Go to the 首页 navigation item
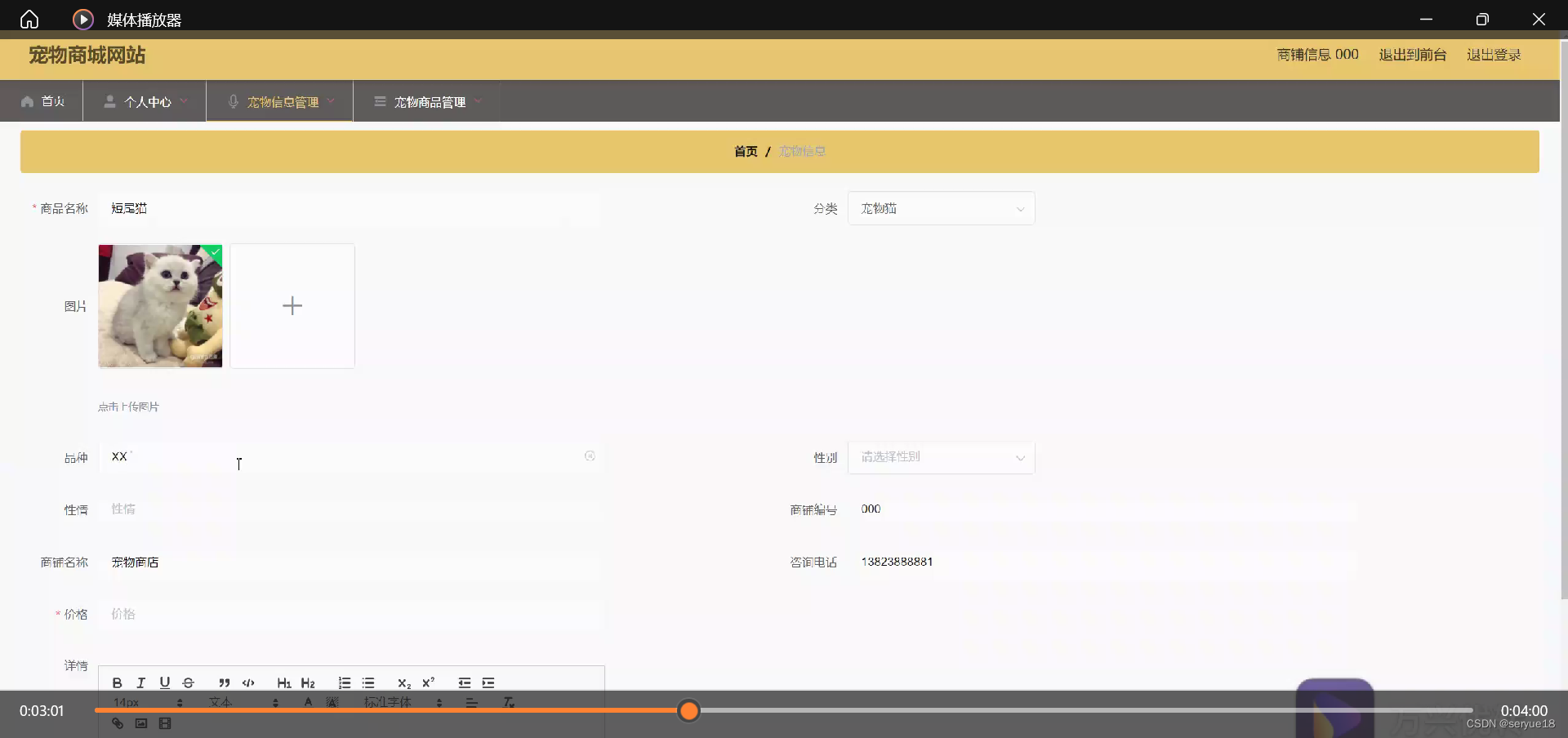This screenshot has height=738, width=1568. (42, 101)
